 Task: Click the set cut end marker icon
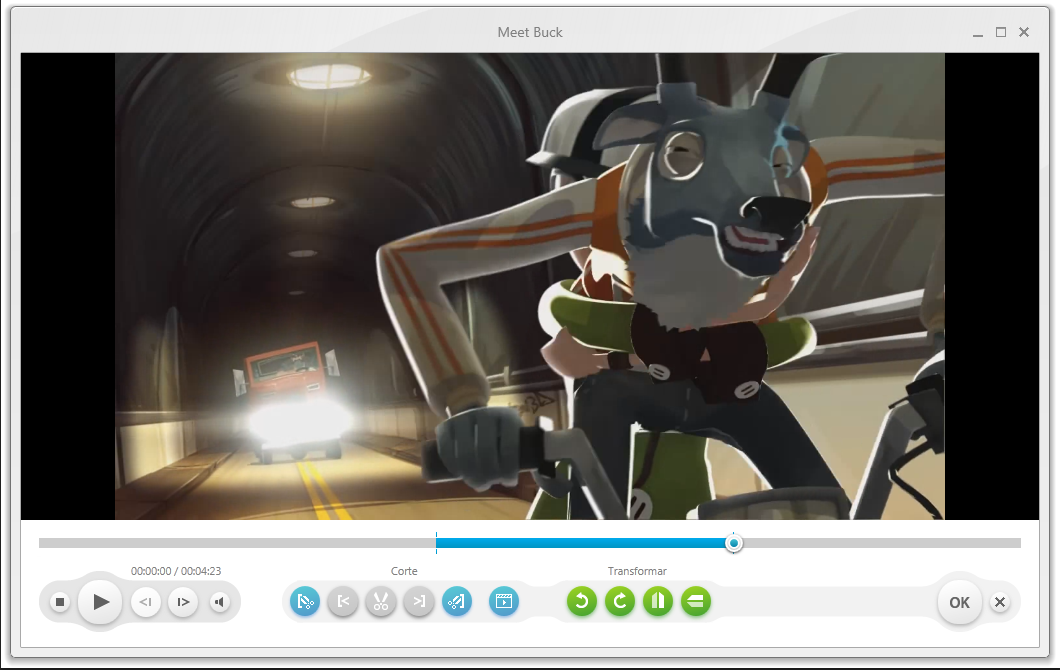tap(457, 601)
